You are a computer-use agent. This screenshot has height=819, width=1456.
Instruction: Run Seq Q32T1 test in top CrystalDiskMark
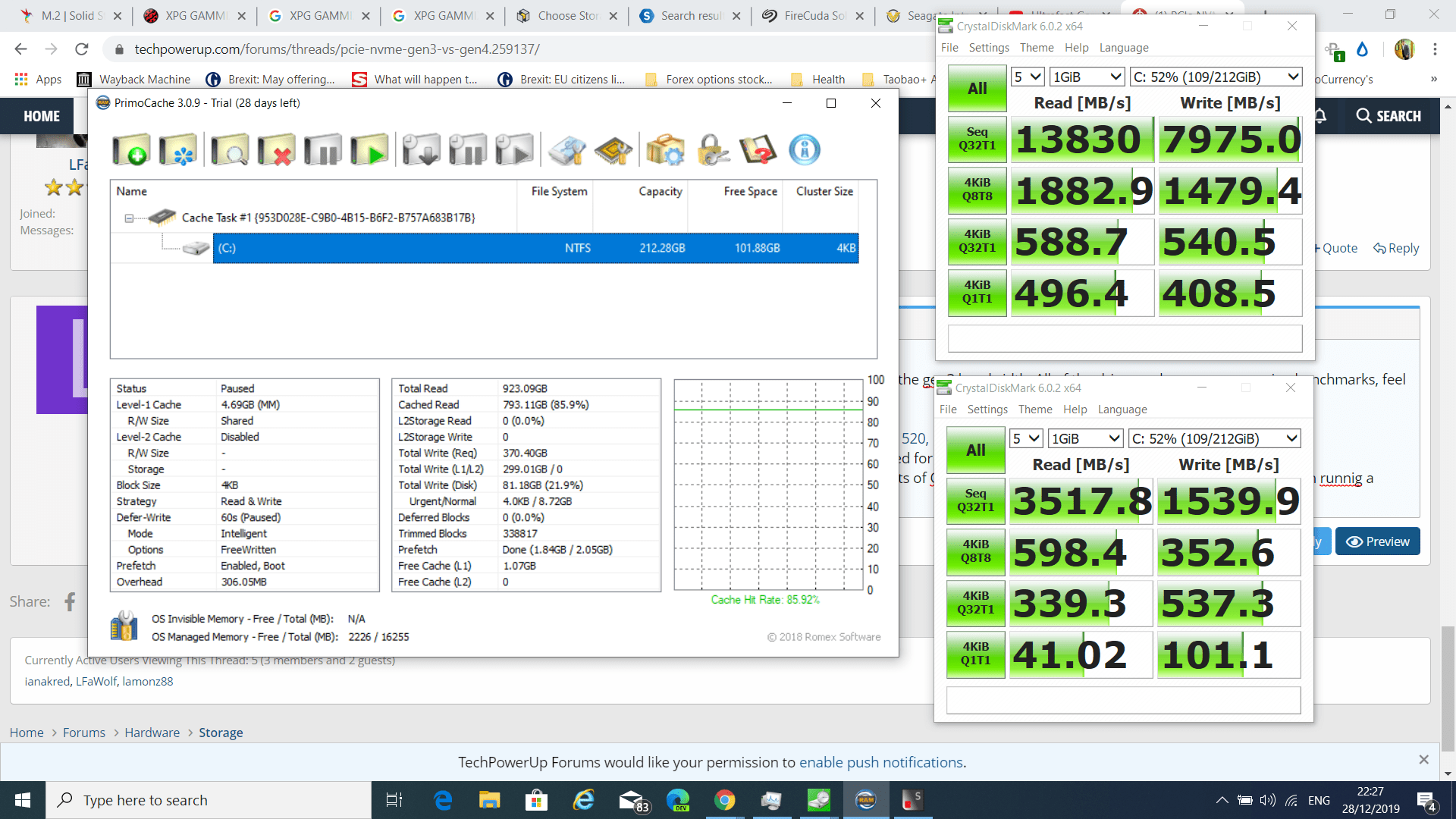point(977,139)
